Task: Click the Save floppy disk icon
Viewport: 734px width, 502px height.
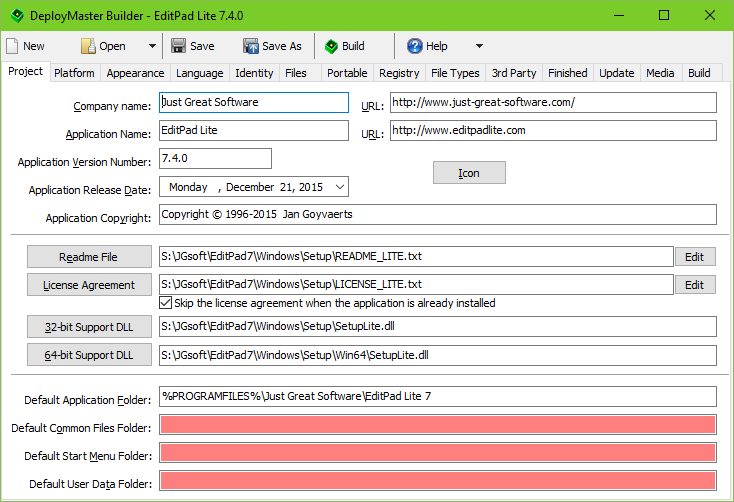Action: coord(178,46)
